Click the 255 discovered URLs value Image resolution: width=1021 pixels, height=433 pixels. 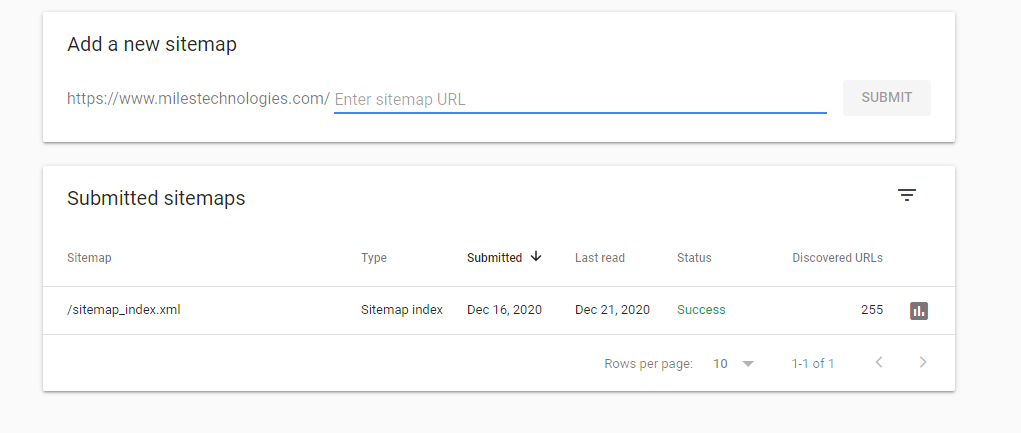(x=871, y=310)
